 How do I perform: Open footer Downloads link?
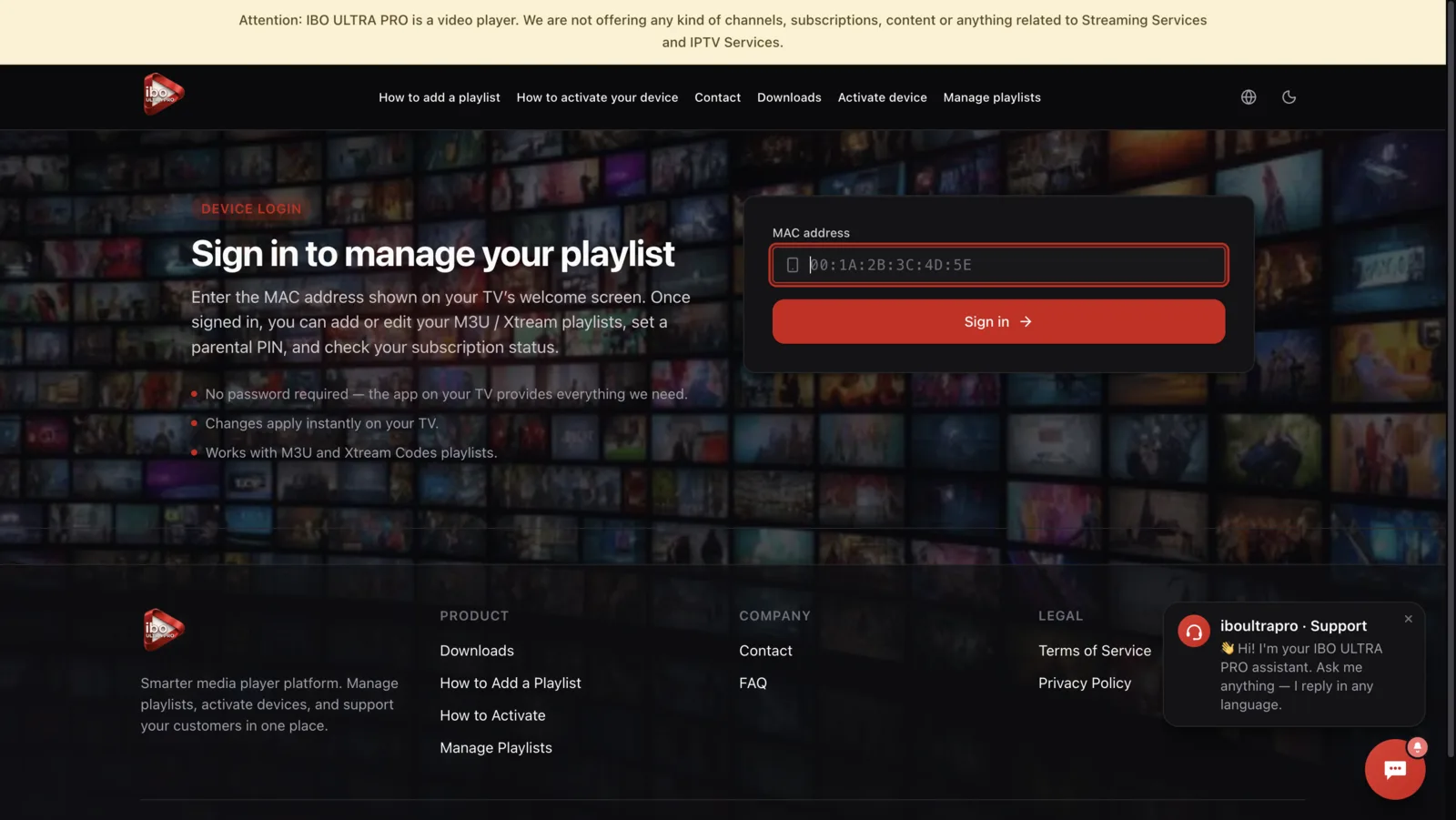477,651
